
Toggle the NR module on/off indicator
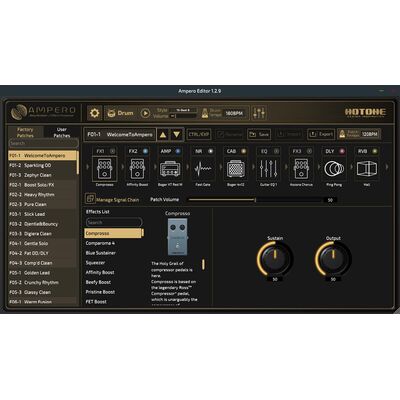pyautogui.click(x=211, y=151)
